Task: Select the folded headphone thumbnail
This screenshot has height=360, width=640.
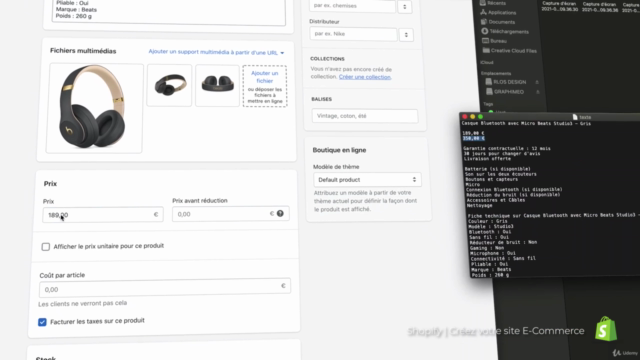Action: [x=169, y=85]
